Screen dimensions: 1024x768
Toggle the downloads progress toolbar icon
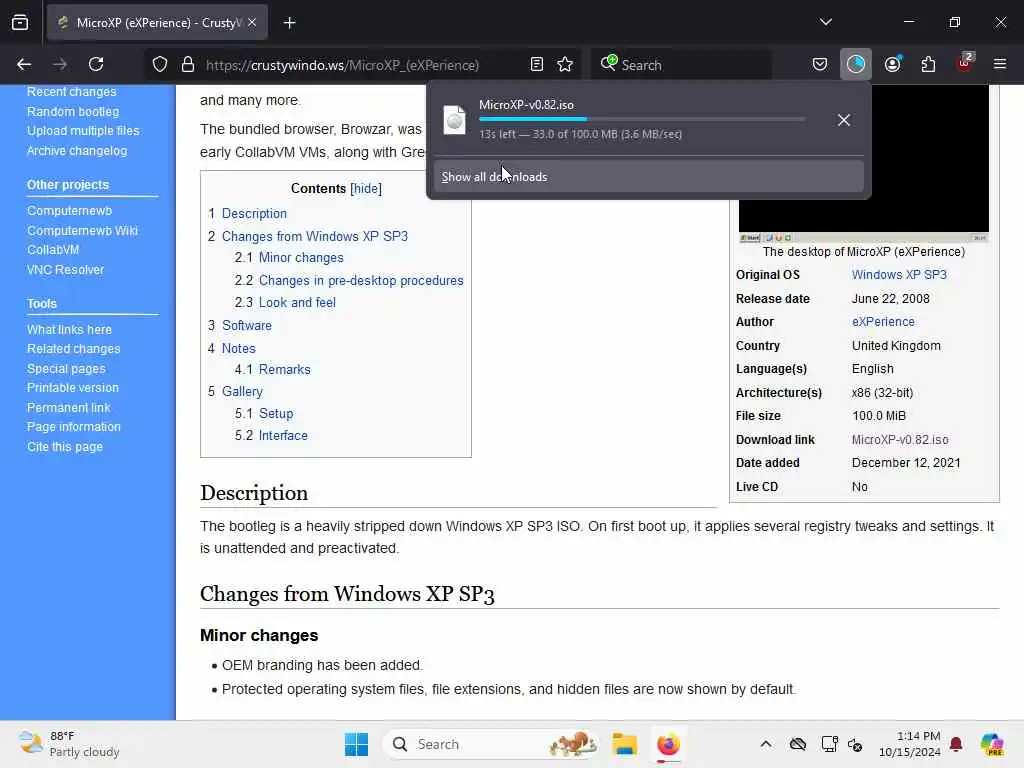pyautogui.click(x=856, y=64)
